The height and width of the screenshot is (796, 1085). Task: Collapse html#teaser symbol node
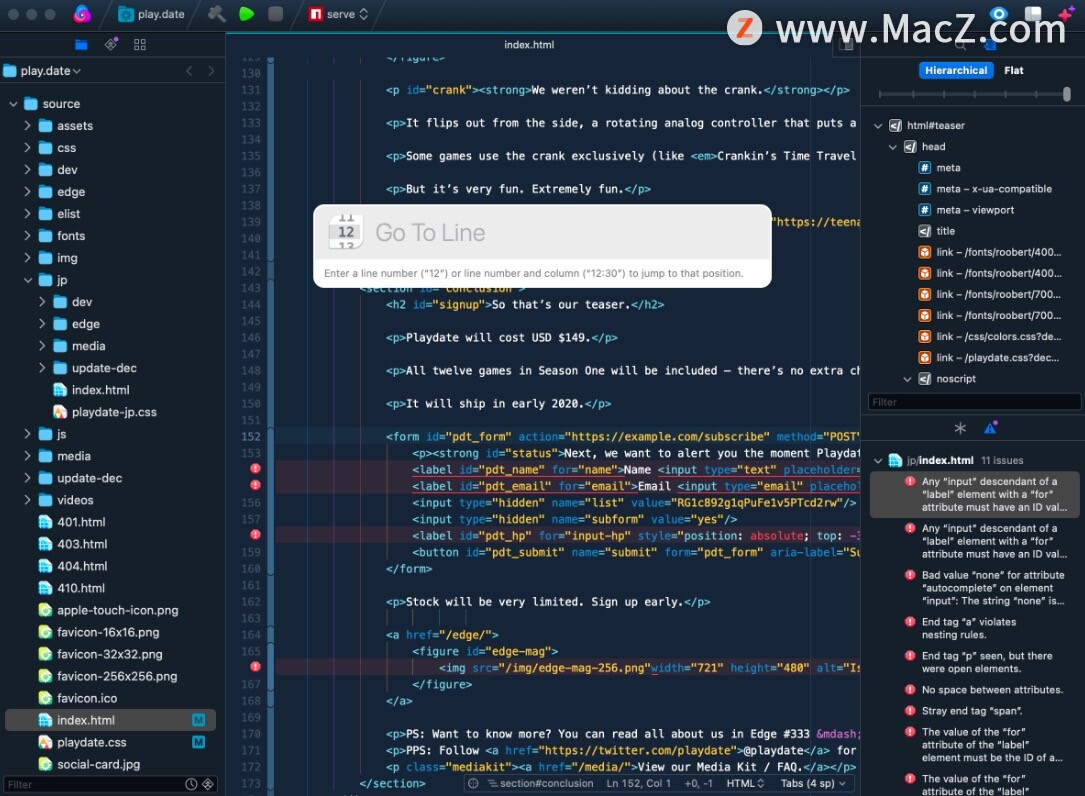pos(878,126)
